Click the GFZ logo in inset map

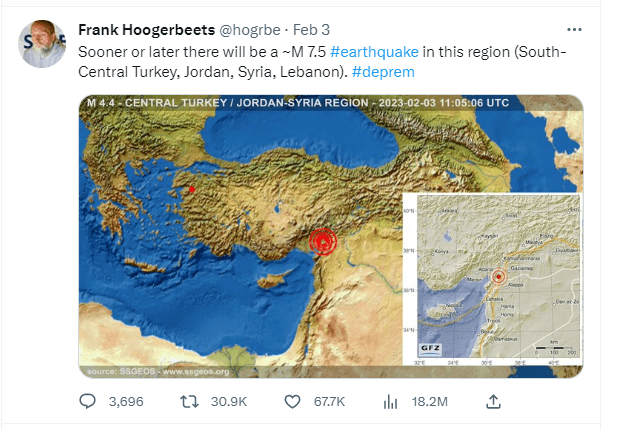430,349
